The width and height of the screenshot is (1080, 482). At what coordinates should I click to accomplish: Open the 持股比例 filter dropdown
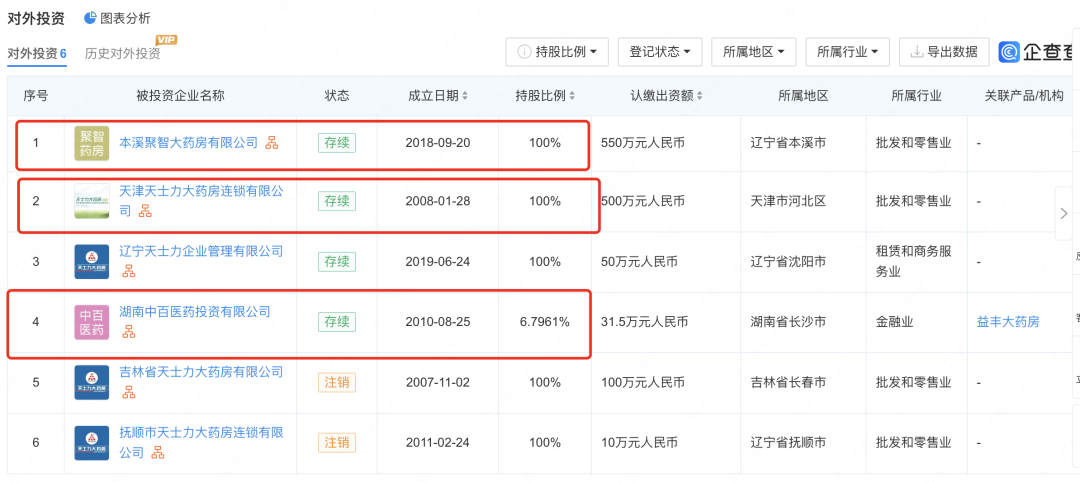[557, 52]
